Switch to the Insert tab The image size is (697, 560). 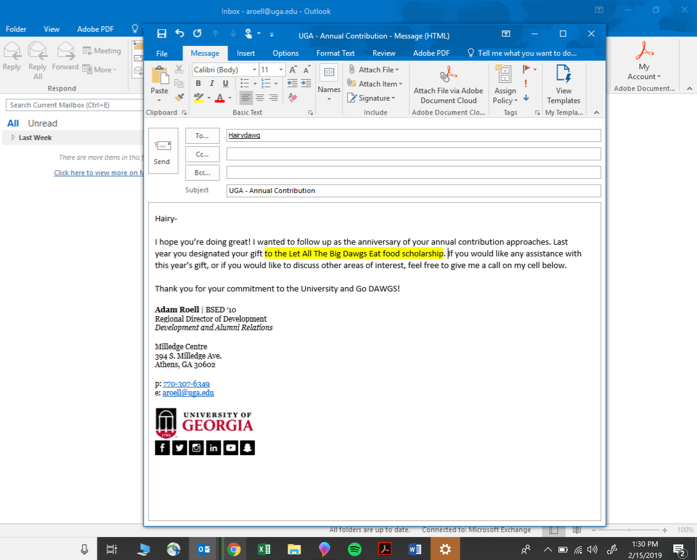coord(246,53)
